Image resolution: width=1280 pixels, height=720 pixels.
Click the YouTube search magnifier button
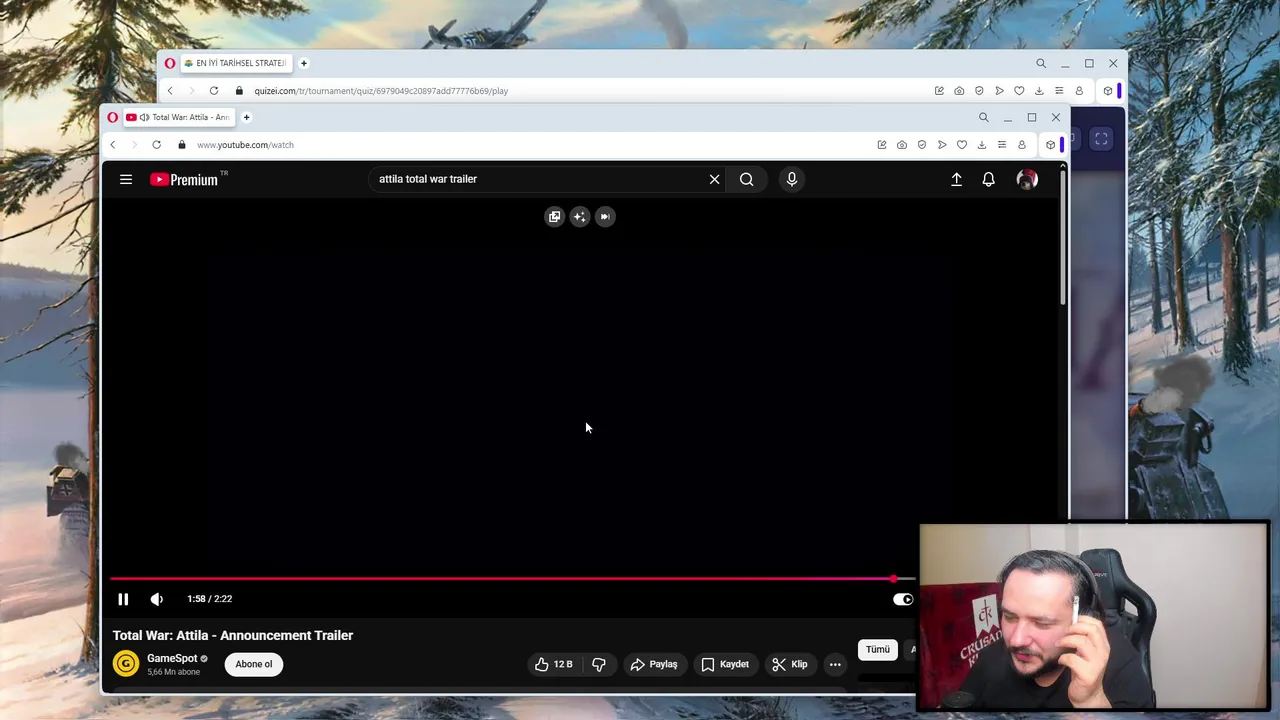click(747, 179)
